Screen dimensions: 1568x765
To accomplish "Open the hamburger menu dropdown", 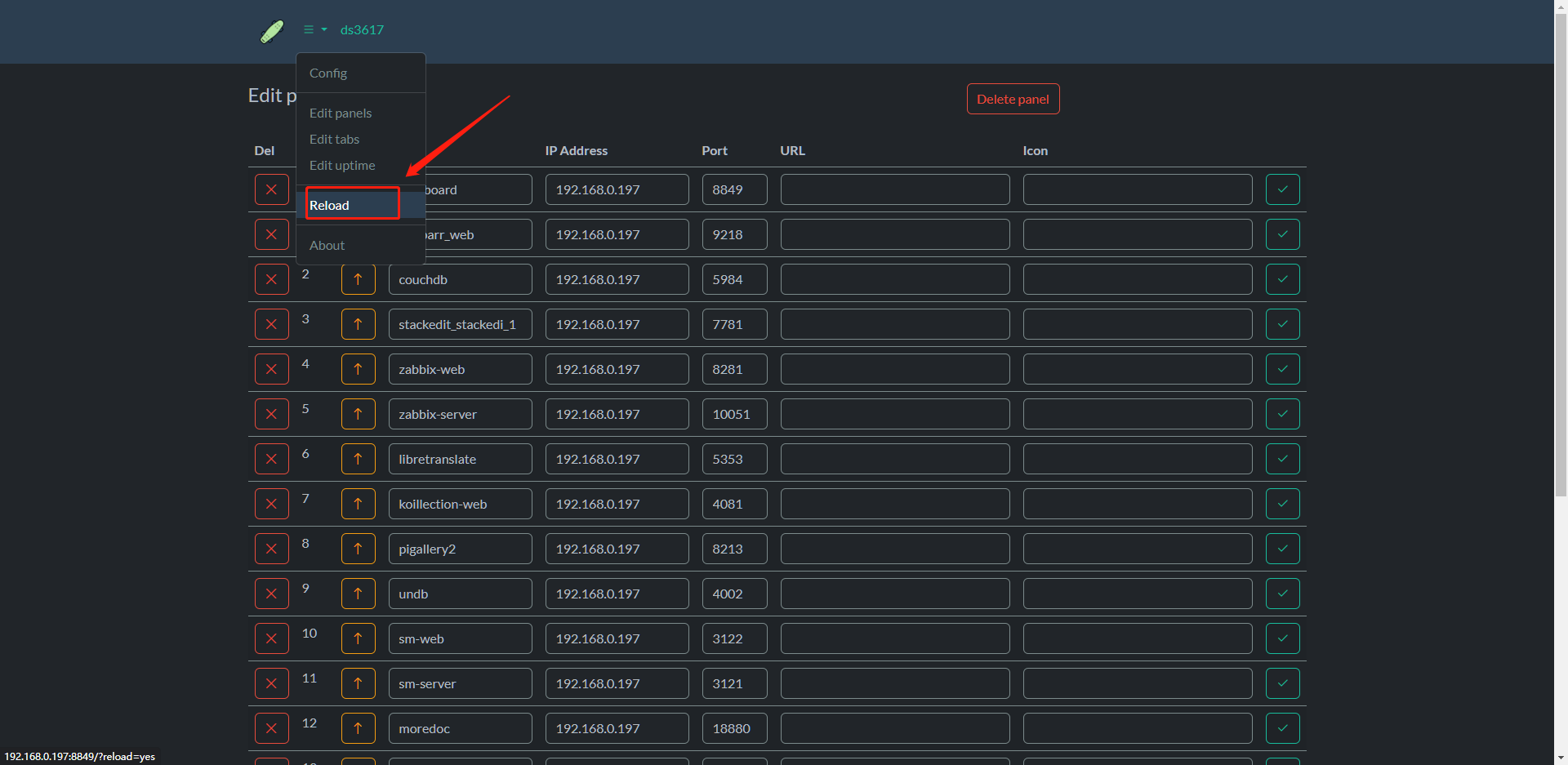I will click(315, 29).
